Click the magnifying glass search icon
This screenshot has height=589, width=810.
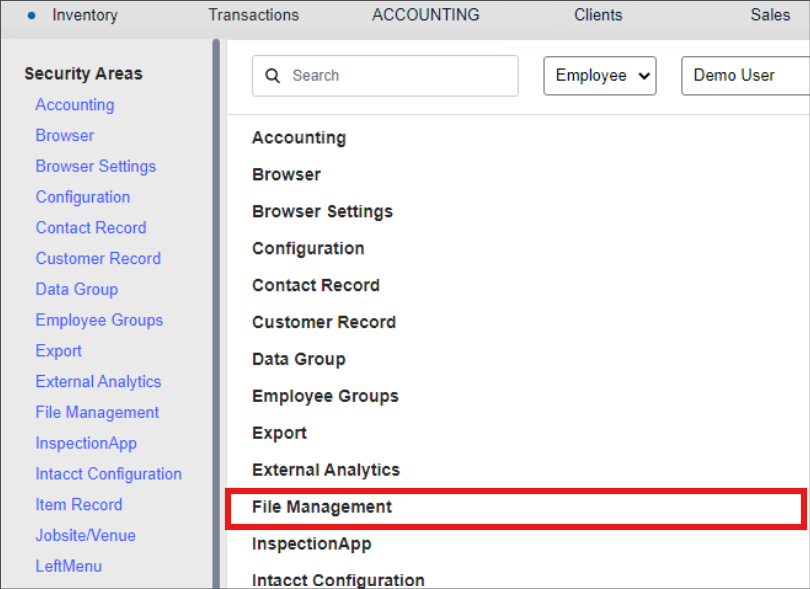tap(273, 76)
